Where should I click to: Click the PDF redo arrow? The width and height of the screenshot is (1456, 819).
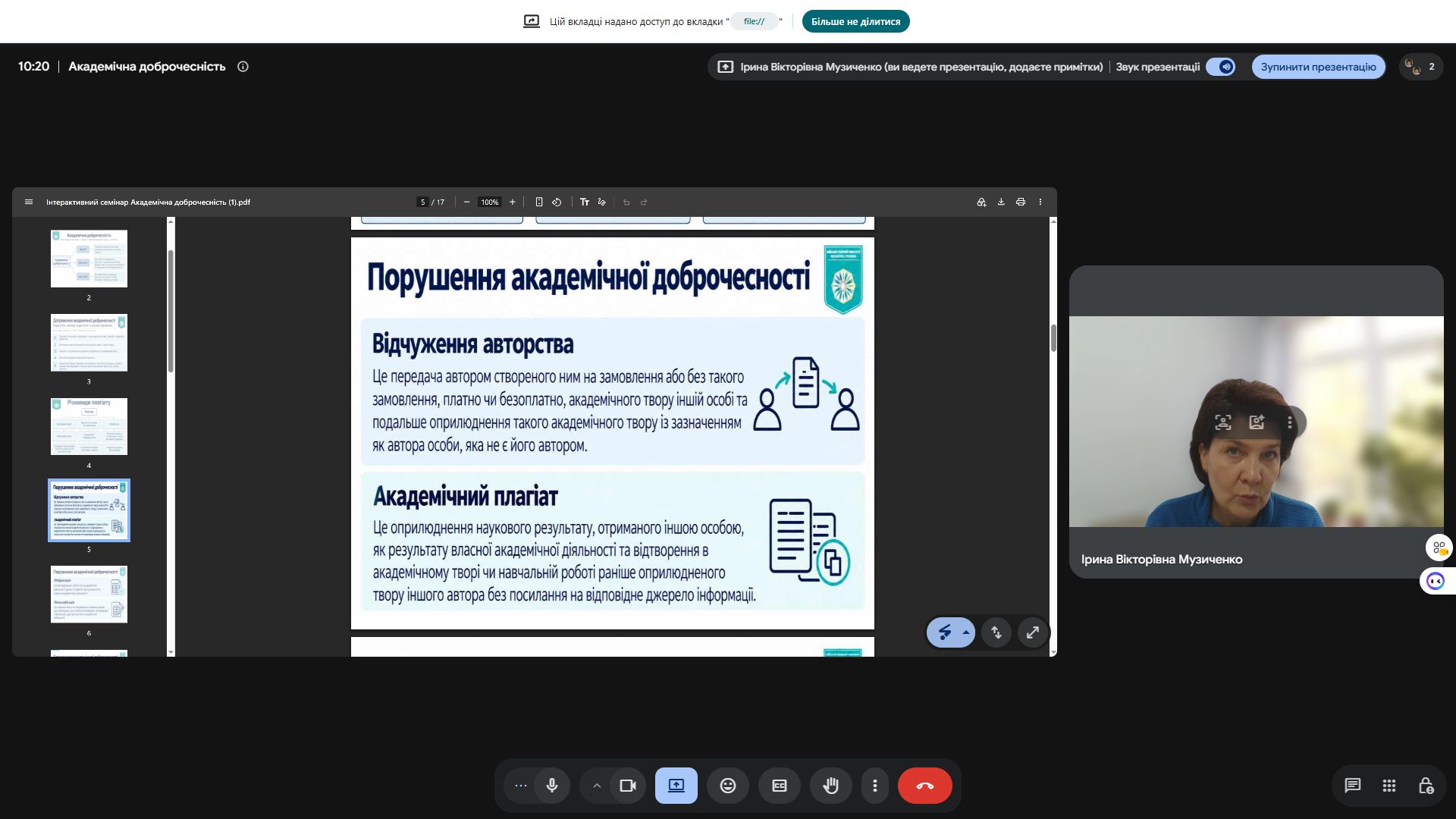tap(644, 202)
